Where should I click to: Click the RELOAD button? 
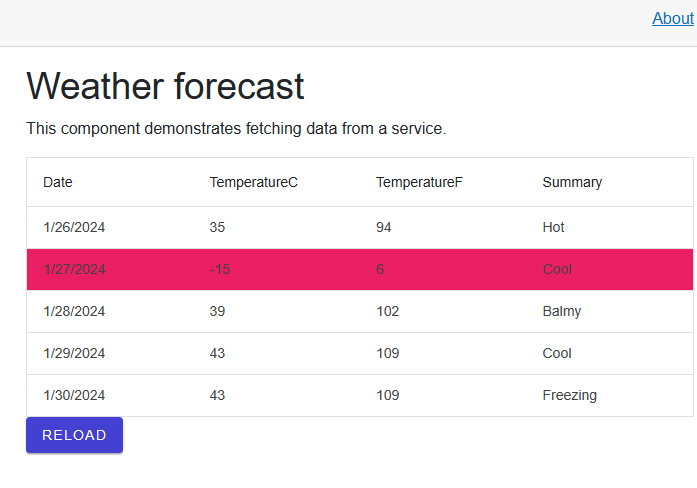click(74, 435)
